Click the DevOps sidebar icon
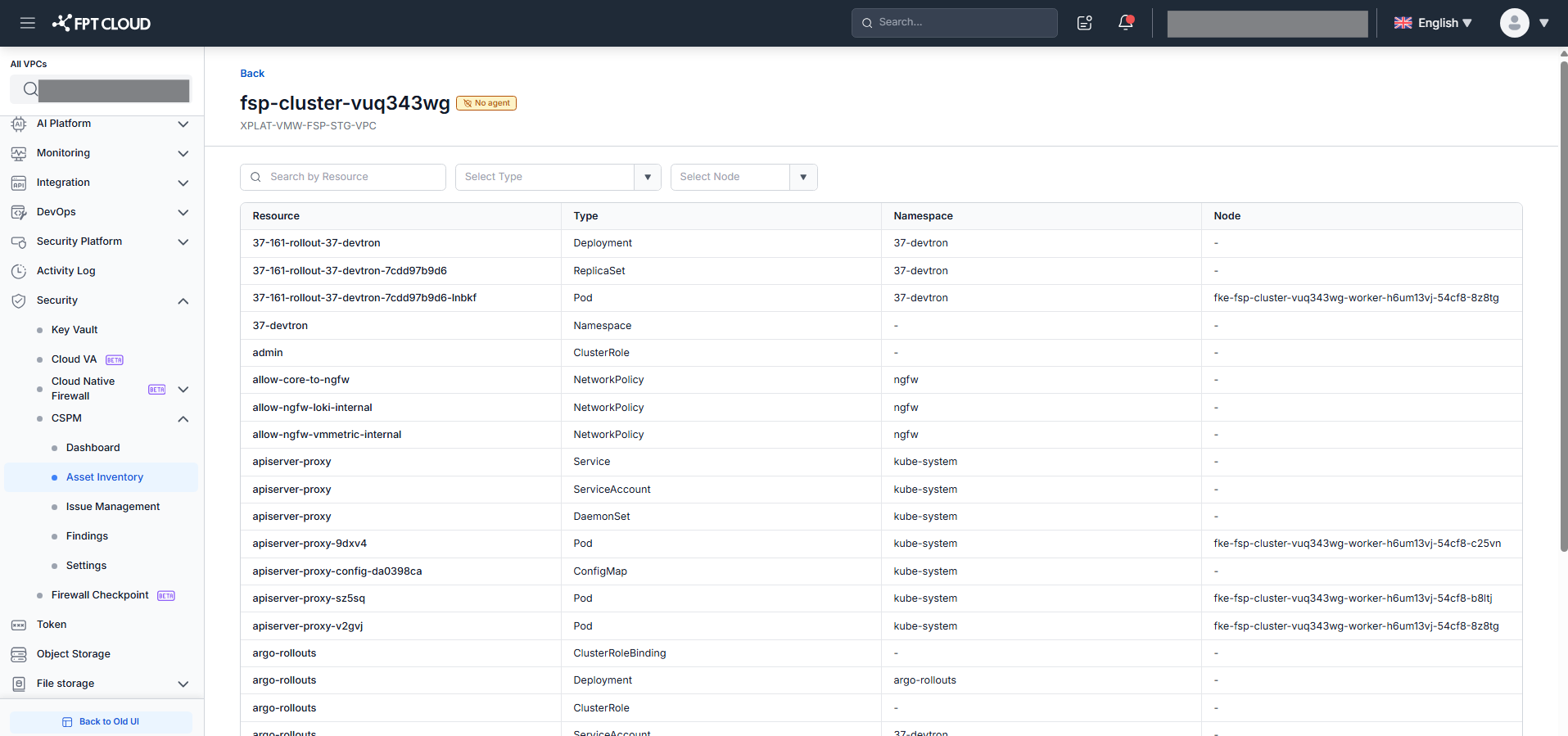1568x736 pixels. (x=19, y=212)
